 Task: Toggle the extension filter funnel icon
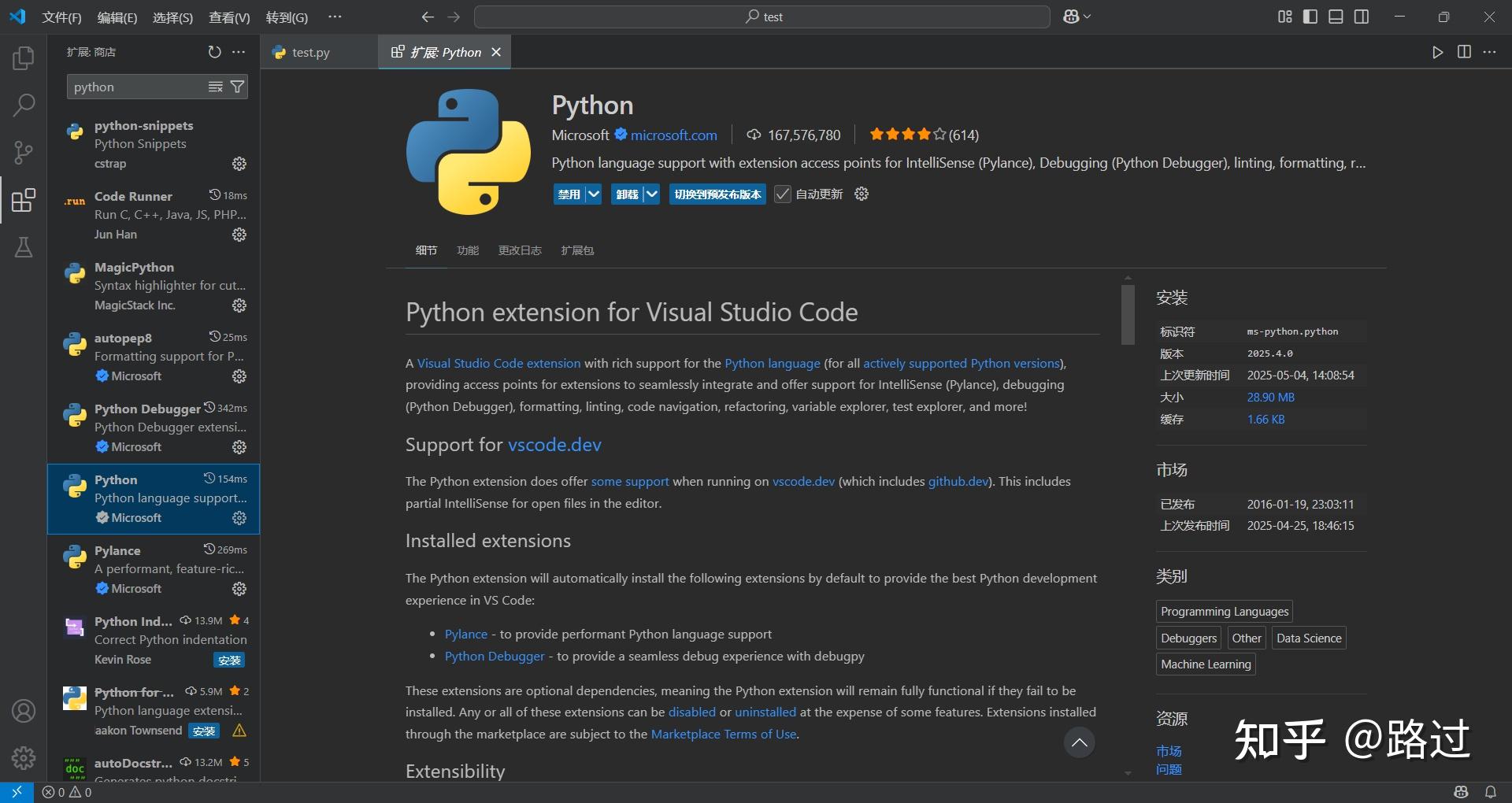pos(238,87)
